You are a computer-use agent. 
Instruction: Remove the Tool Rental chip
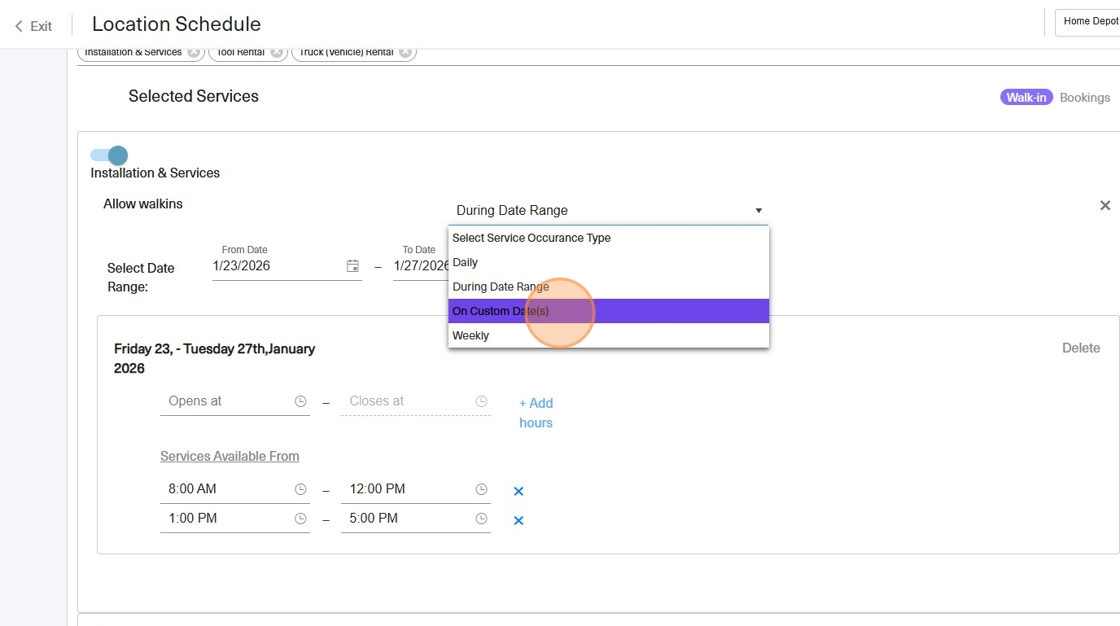click(x=277, y=53)
